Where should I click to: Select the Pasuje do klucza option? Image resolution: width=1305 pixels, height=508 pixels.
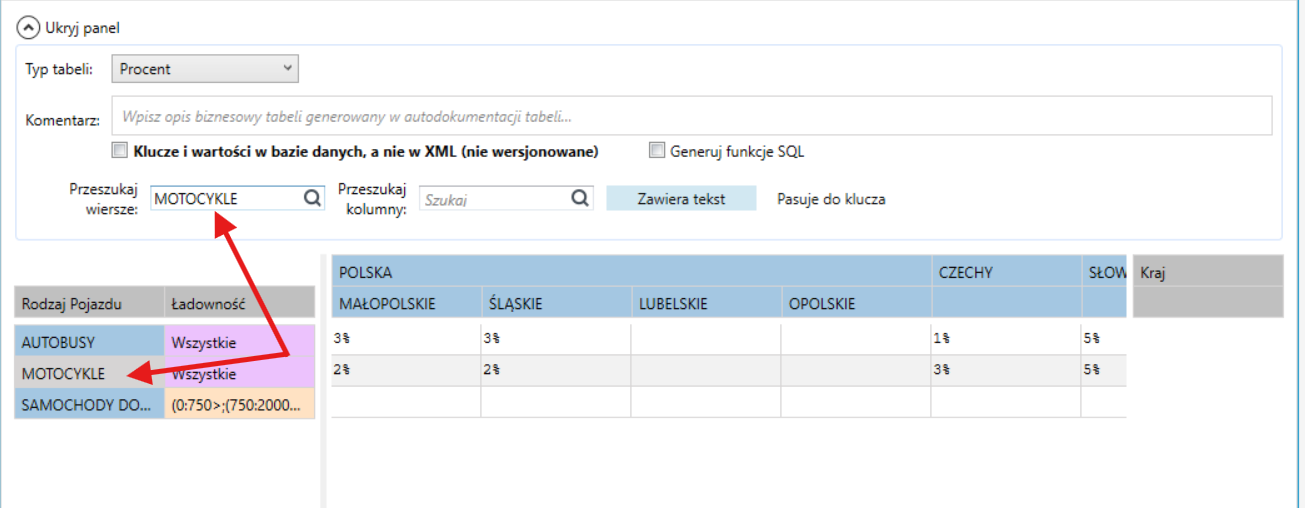click(x=831, y=199)
